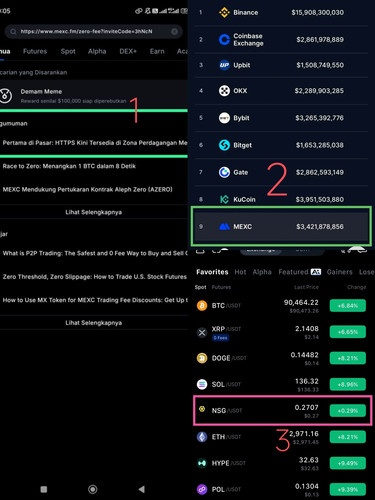Tap the Android home circle button
375x500 pixels.
pyautogui.click(x=93, y=489)
